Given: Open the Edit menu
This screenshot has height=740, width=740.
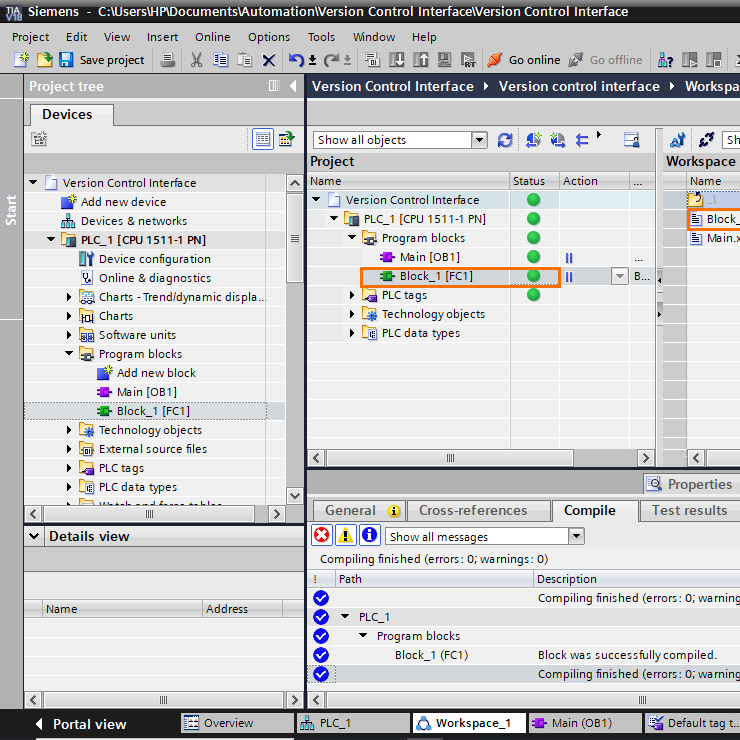Looking at the screenshot, I should click(x=76, y=37).
